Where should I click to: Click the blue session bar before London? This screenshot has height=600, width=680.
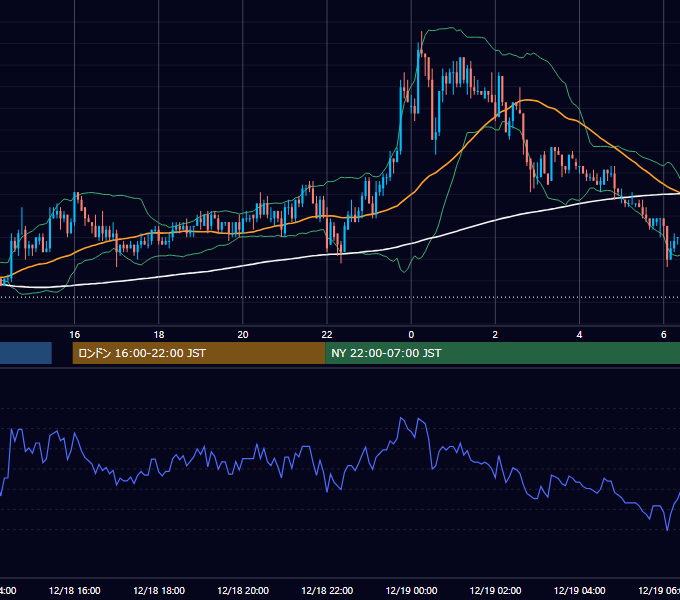pyautogui.click(x=26, y=353)
